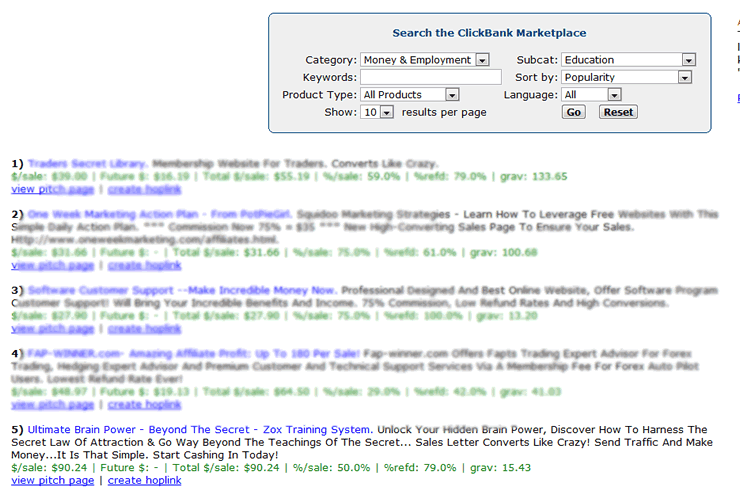Select the grav: 100.68 stats line
The image size is (740, 495).
click(x=274, y=252)
